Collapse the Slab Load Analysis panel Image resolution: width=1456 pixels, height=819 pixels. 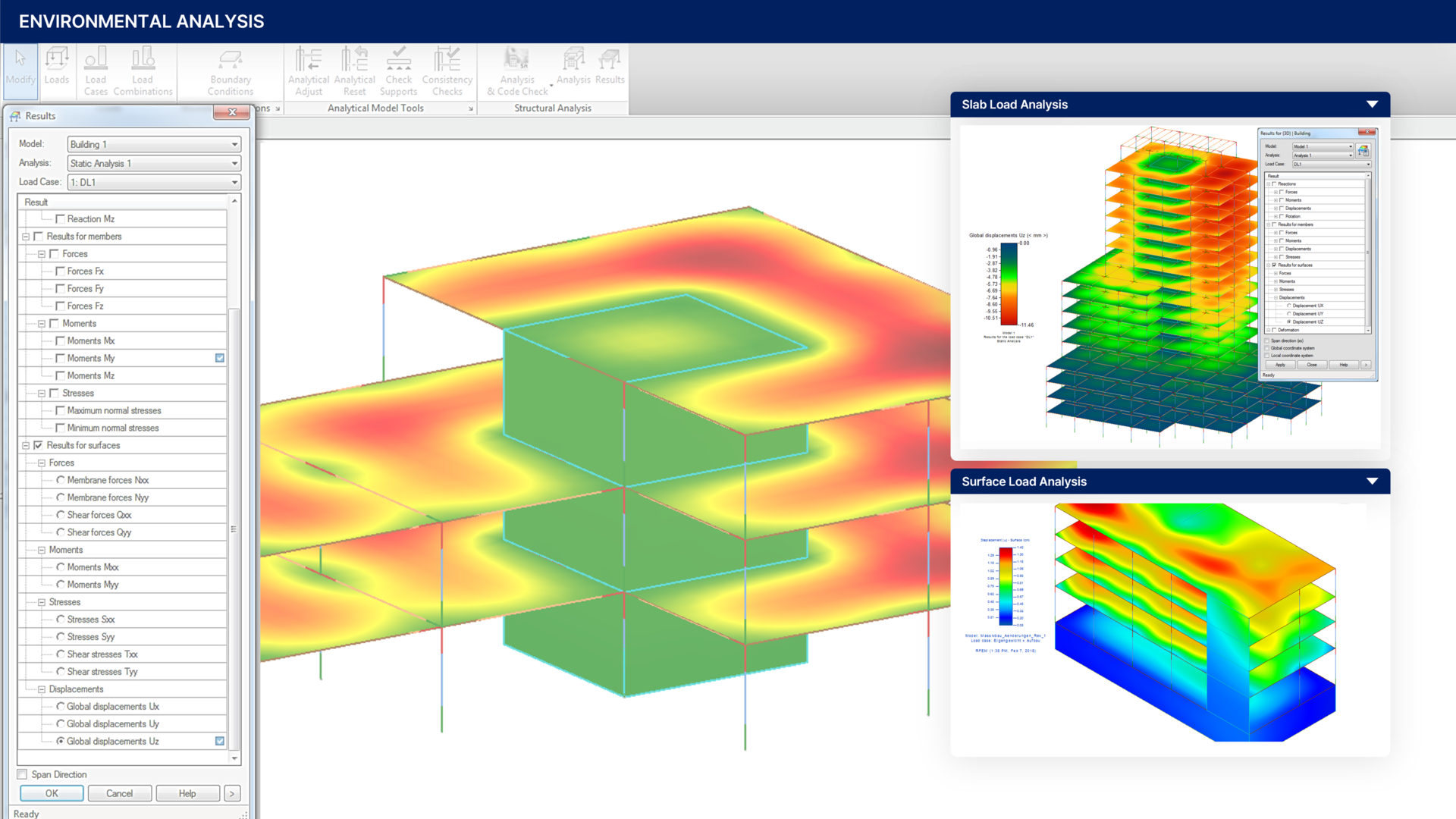click(1372, 105)
